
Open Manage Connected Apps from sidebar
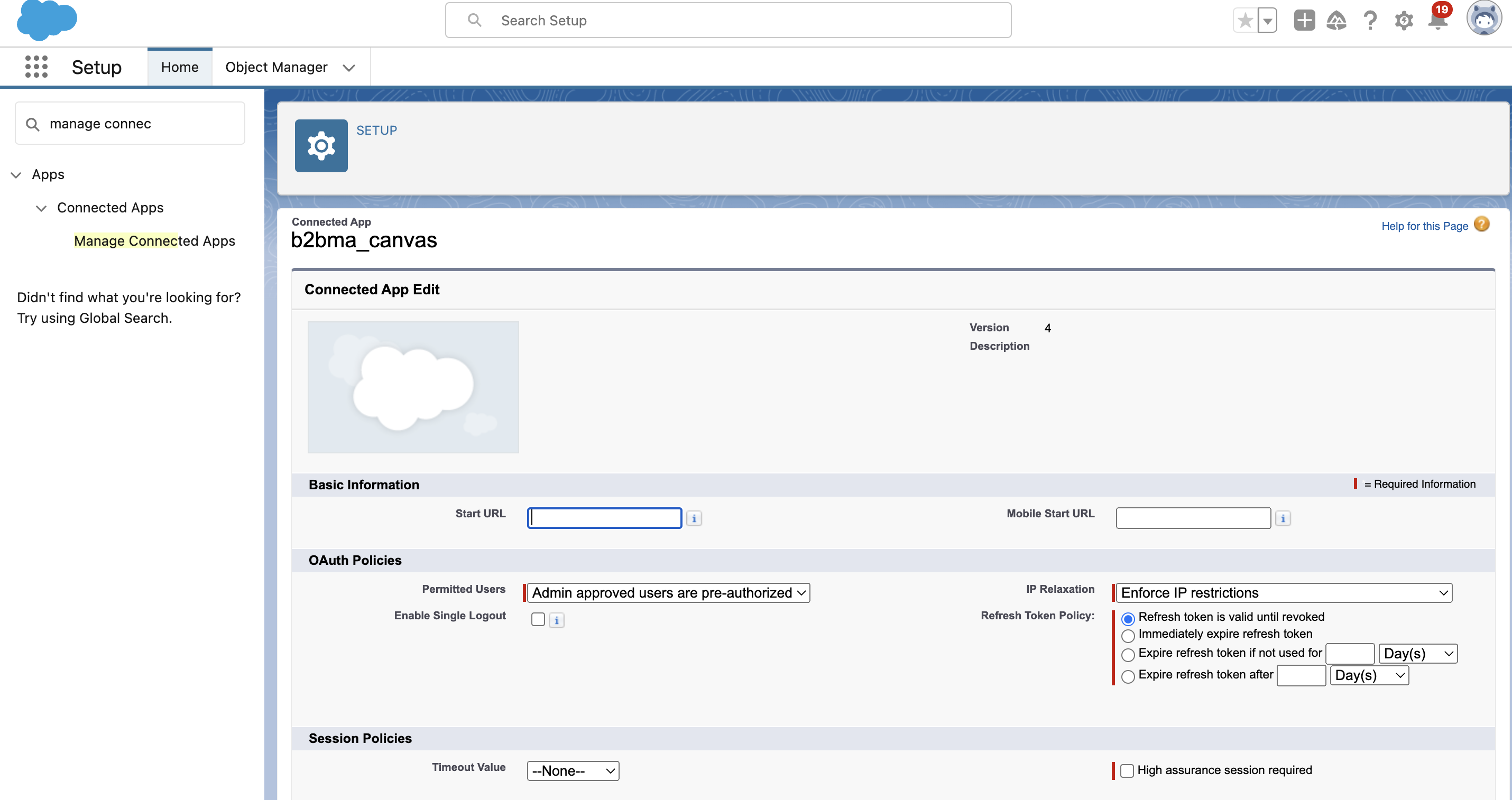click(x=154, y=240)
